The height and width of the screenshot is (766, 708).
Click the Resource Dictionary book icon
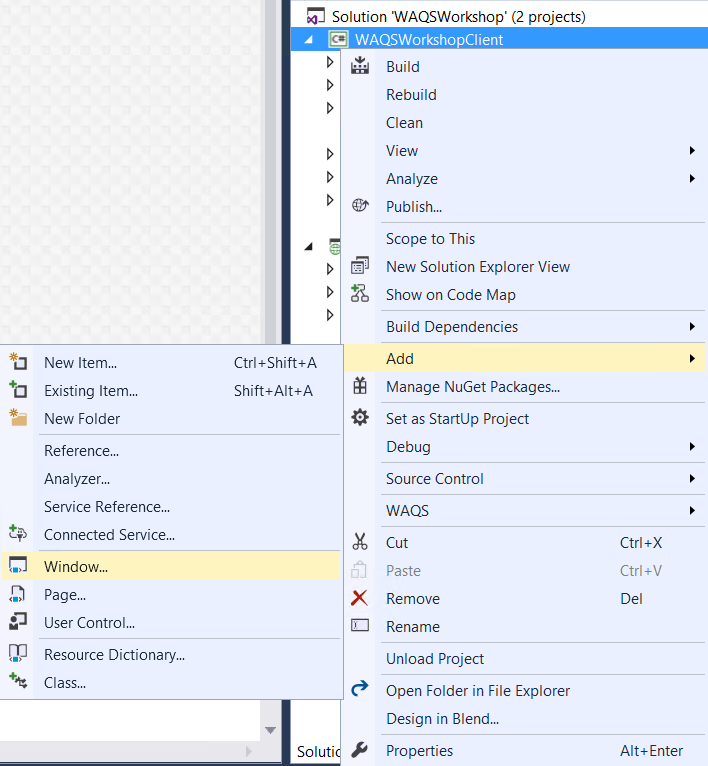pyautogui.click(x=18, y=653)
